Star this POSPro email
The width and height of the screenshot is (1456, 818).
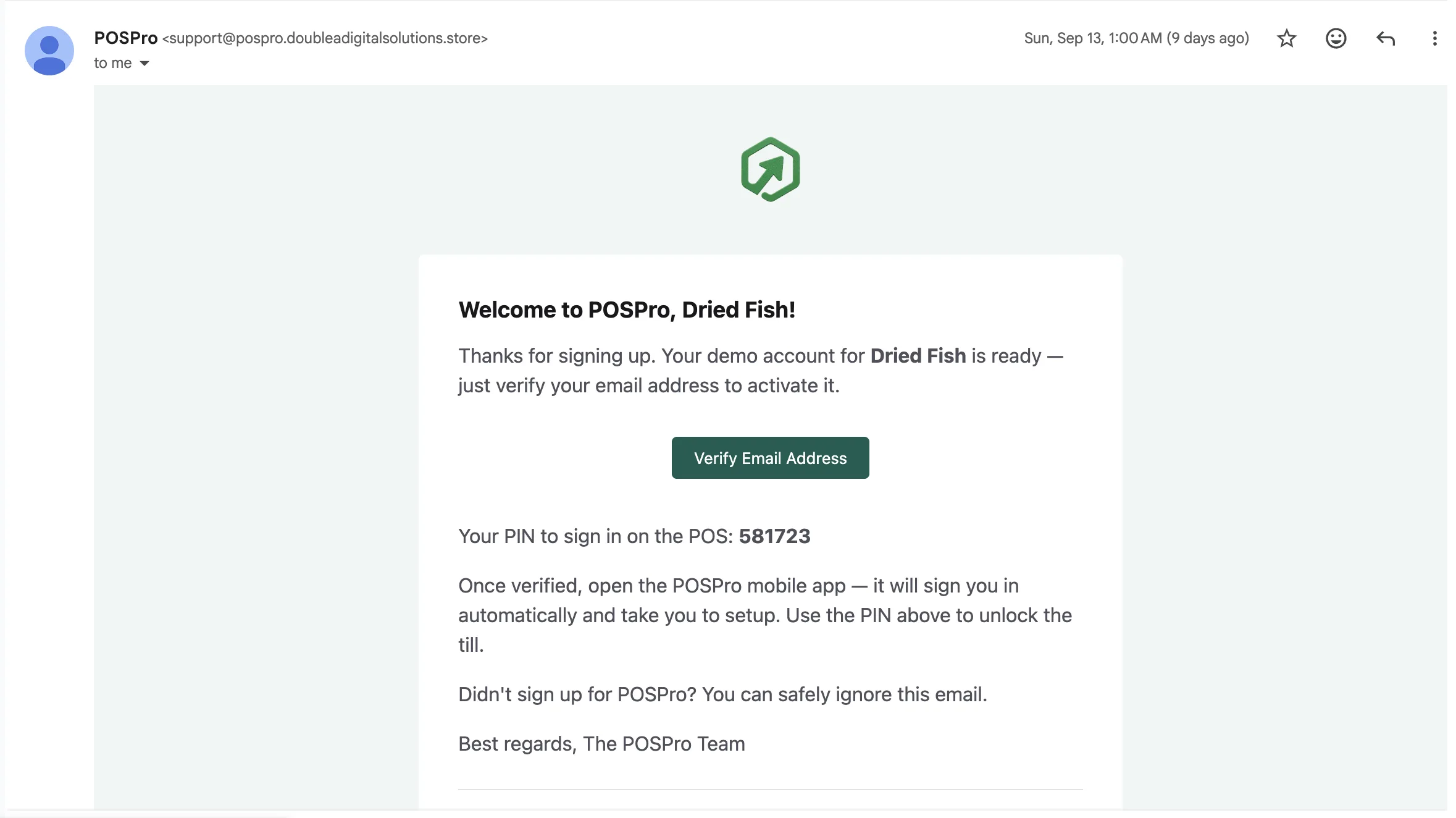pyautogui.click(x=1286, y=38)
